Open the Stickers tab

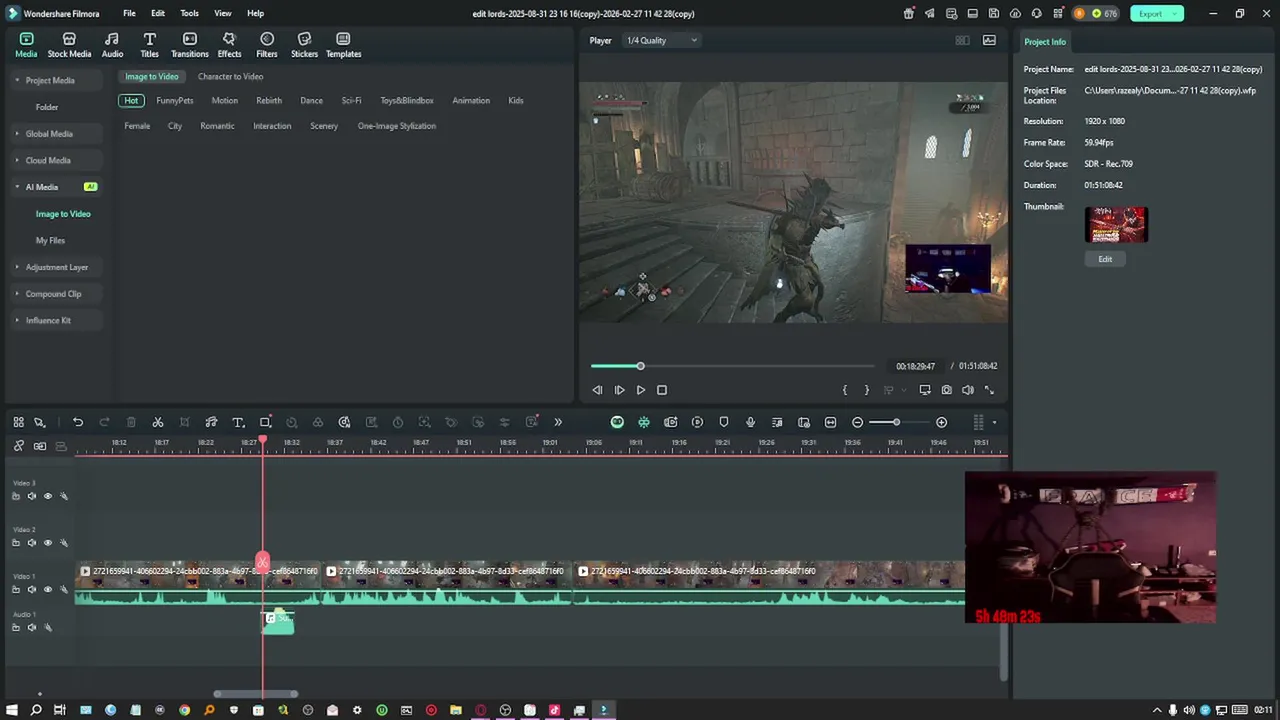coord(304,45)
